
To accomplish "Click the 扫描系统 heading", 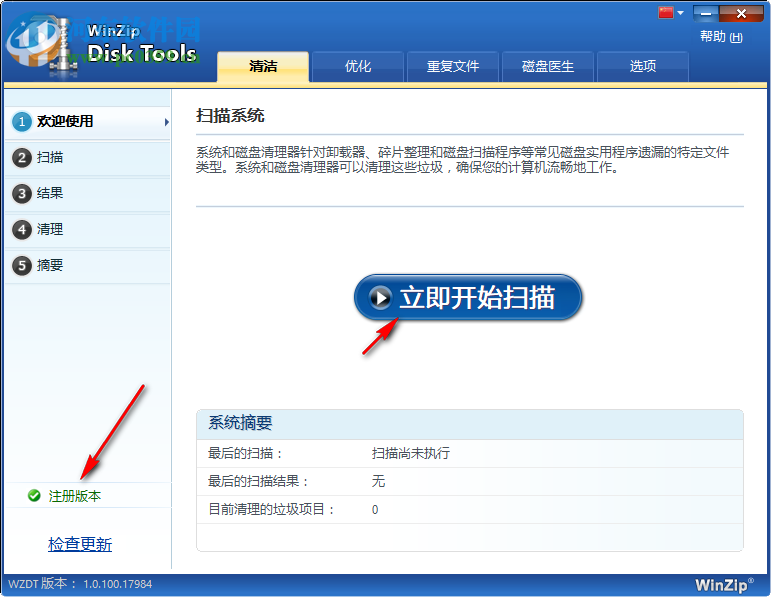I will point(230,116).
